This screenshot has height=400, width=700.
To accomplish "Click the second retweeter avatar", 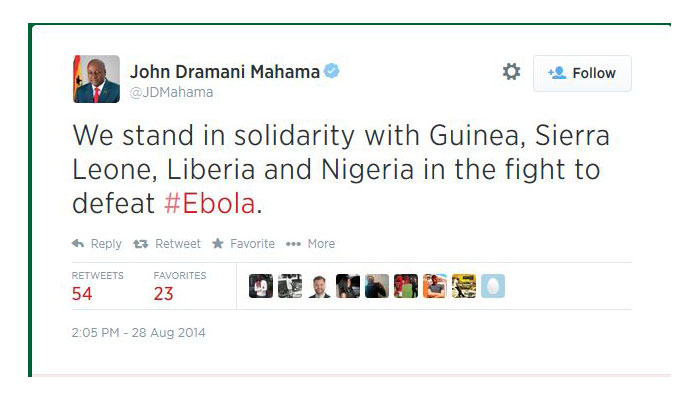I will coord(290,286).
